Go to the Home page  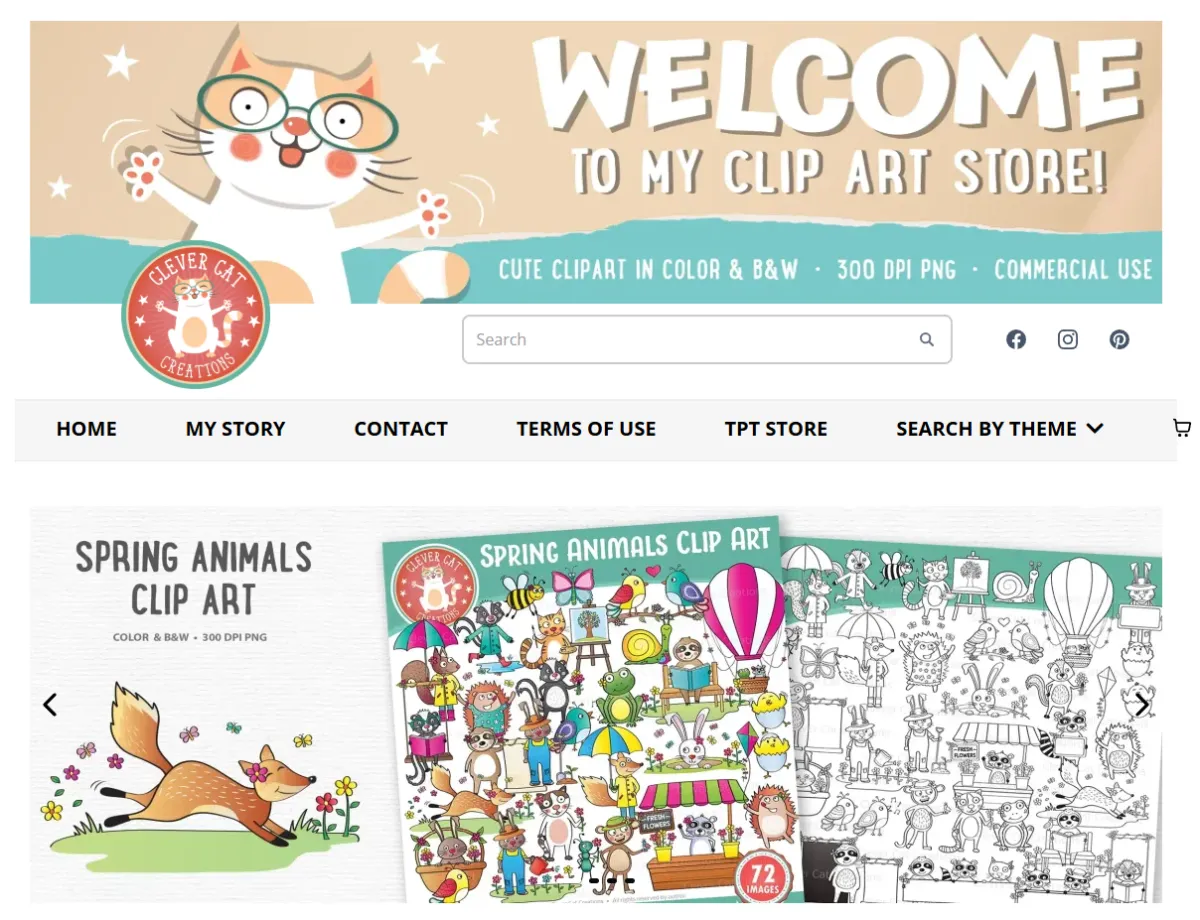[x=86, y=429]
